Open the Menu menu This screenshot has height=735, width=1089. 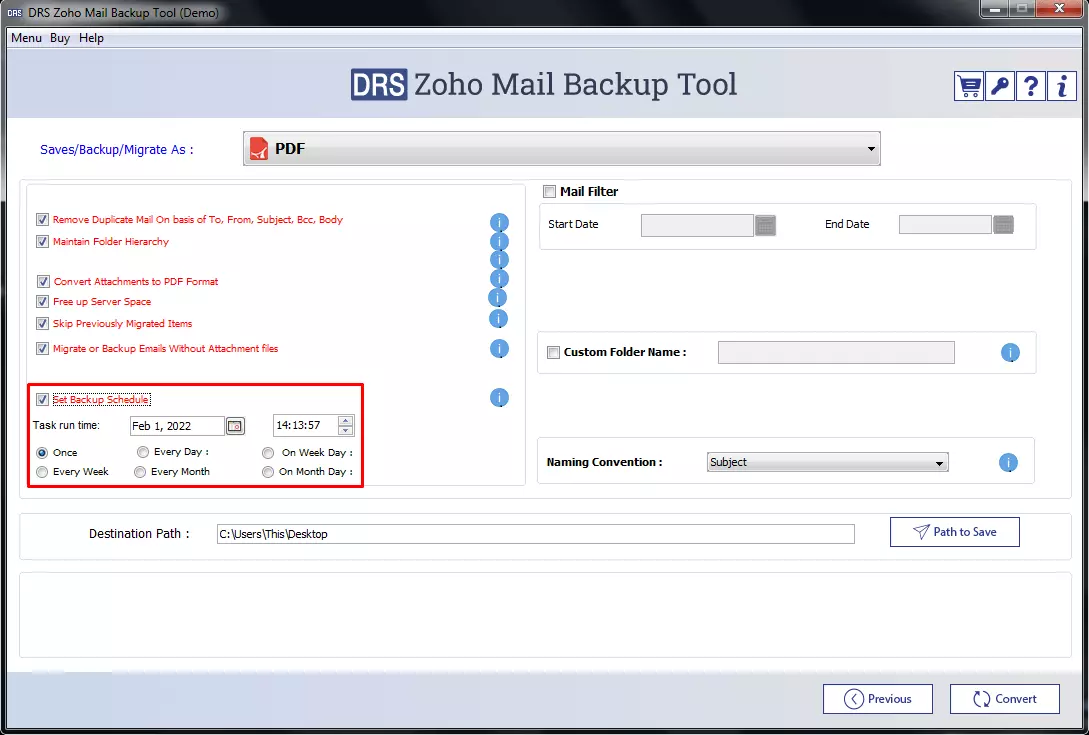pos(26,38)
